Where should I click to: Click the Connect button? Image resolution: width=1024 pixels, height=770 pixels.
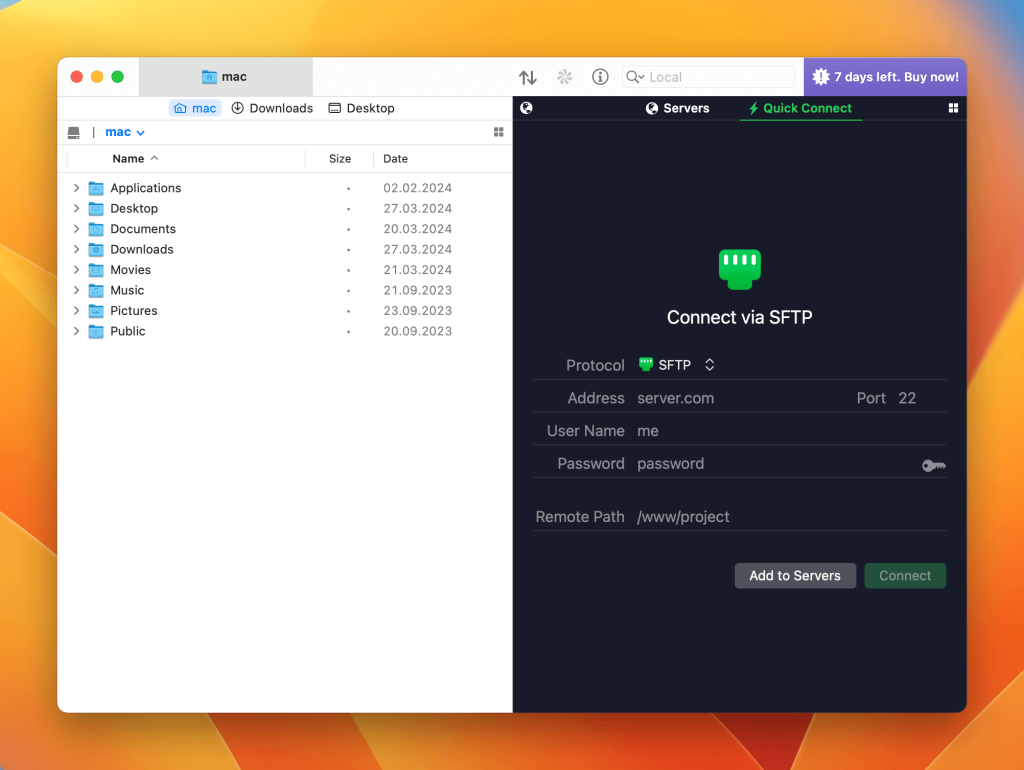click(904, 576)
